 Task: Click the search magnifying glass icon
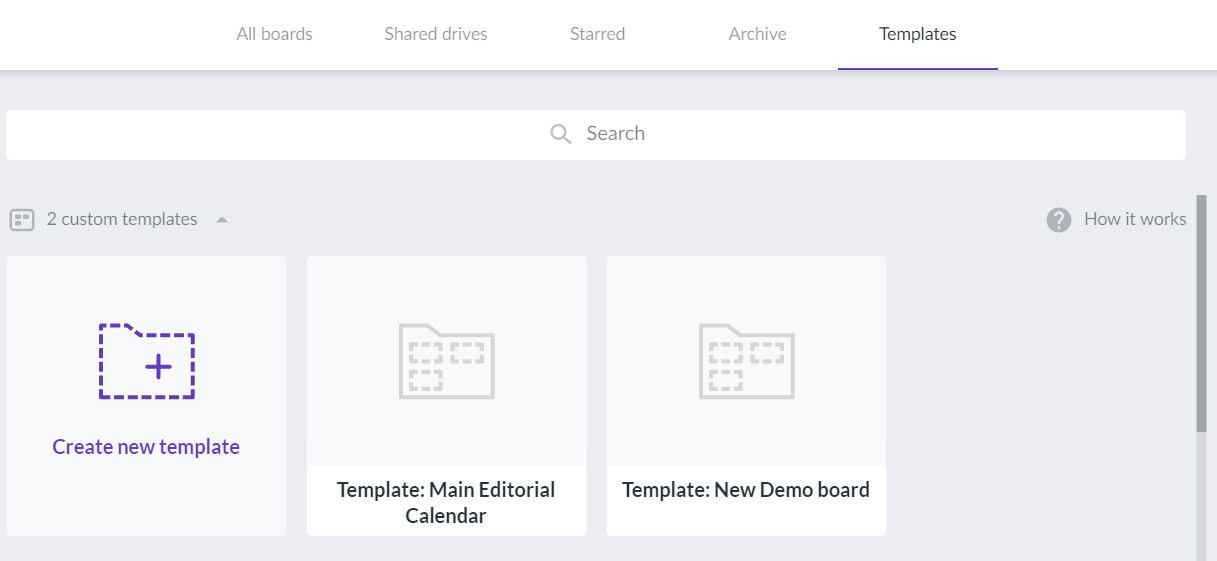[x=561, y=134]
